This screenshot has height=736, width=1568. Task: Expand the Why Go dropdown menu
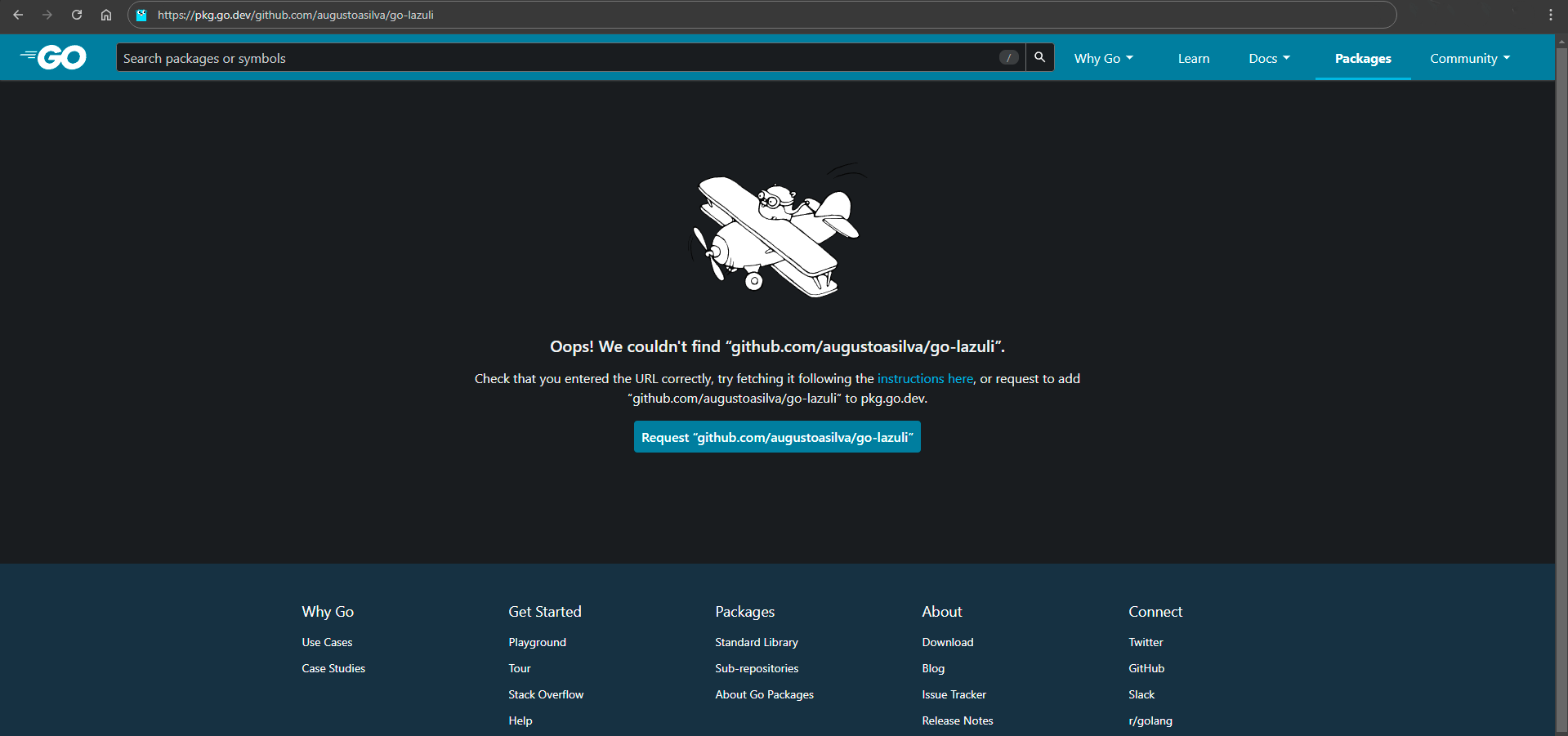pyautogui.click(x=1103, y=58)
